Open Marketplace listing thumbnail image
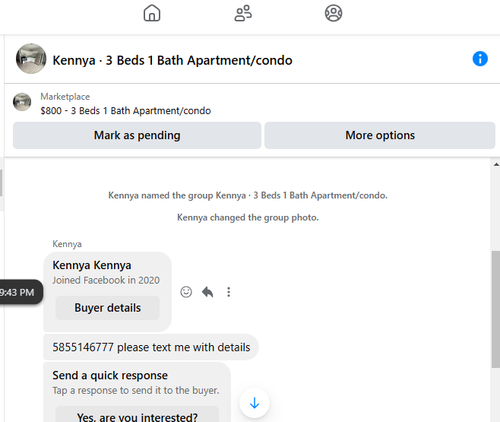The image size is (500, 422). tap(22, 102)
